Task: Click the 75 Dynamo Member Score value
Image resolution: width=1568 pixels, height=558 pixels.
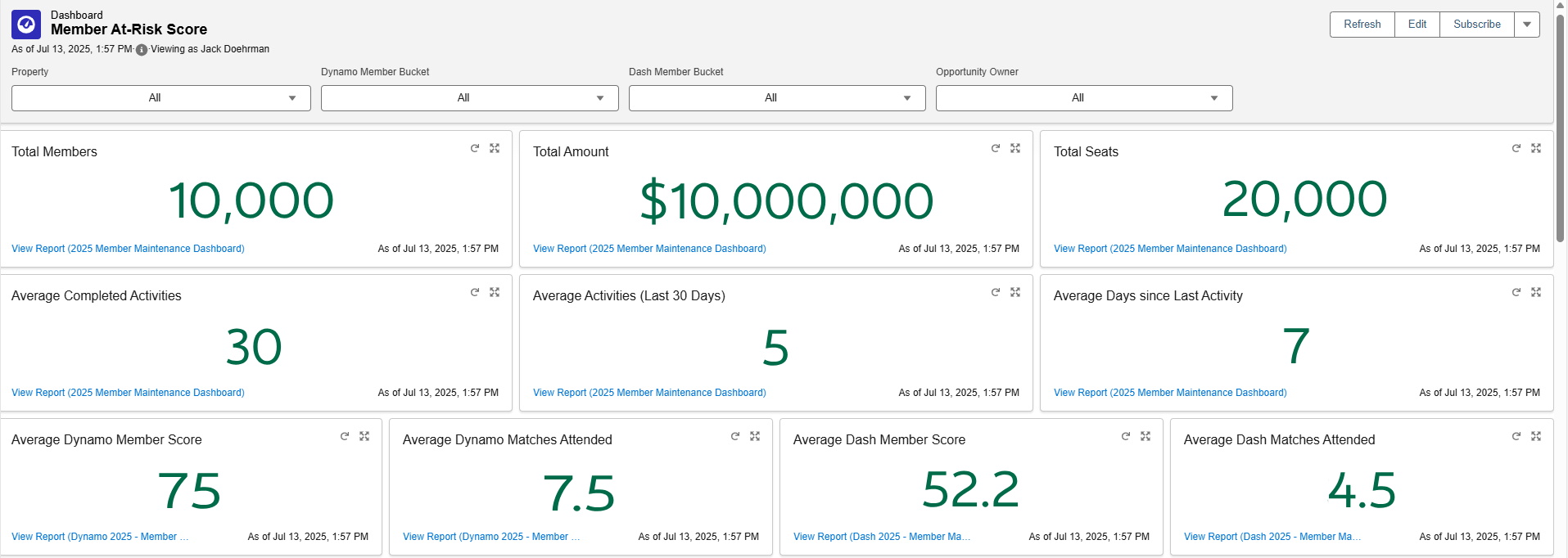Action: [x=189, y=490]
